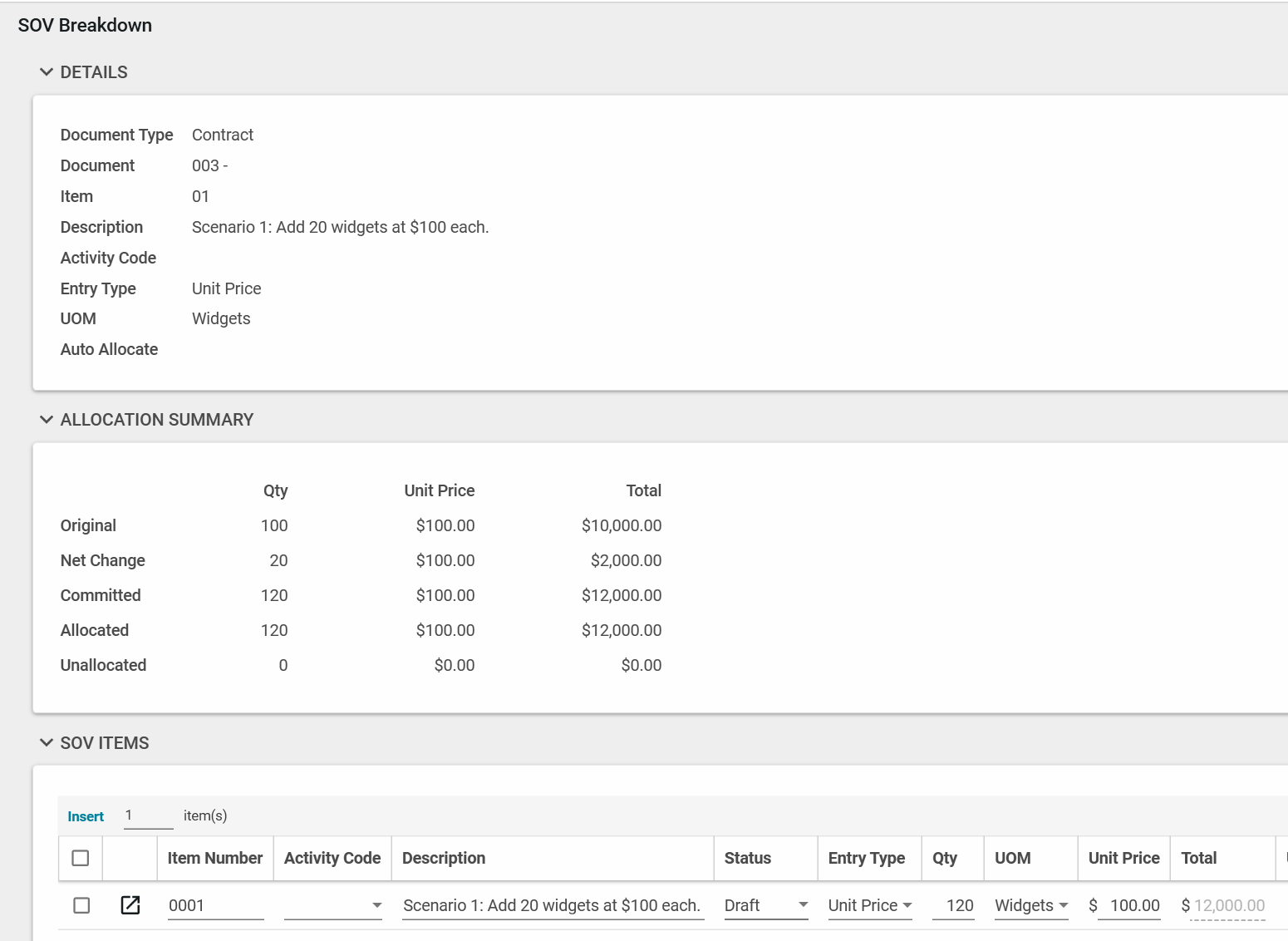The image size is (1288, 941).
Task: Toggle the select-all checkbox in table header
Action: (x=81, y=858)
